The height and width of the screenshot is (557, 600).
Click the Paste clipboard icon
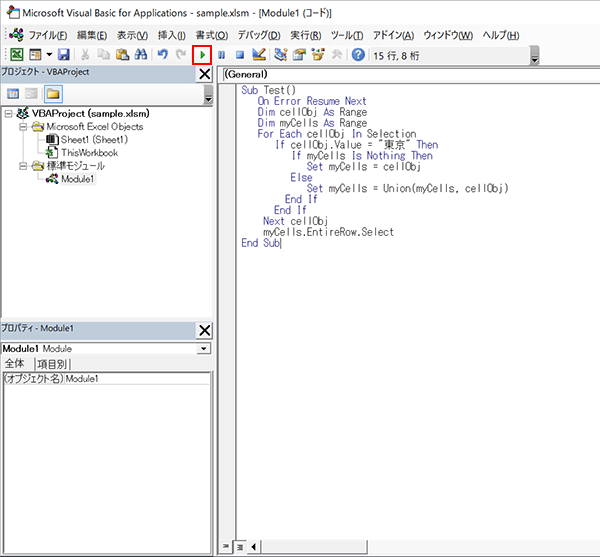122,55
